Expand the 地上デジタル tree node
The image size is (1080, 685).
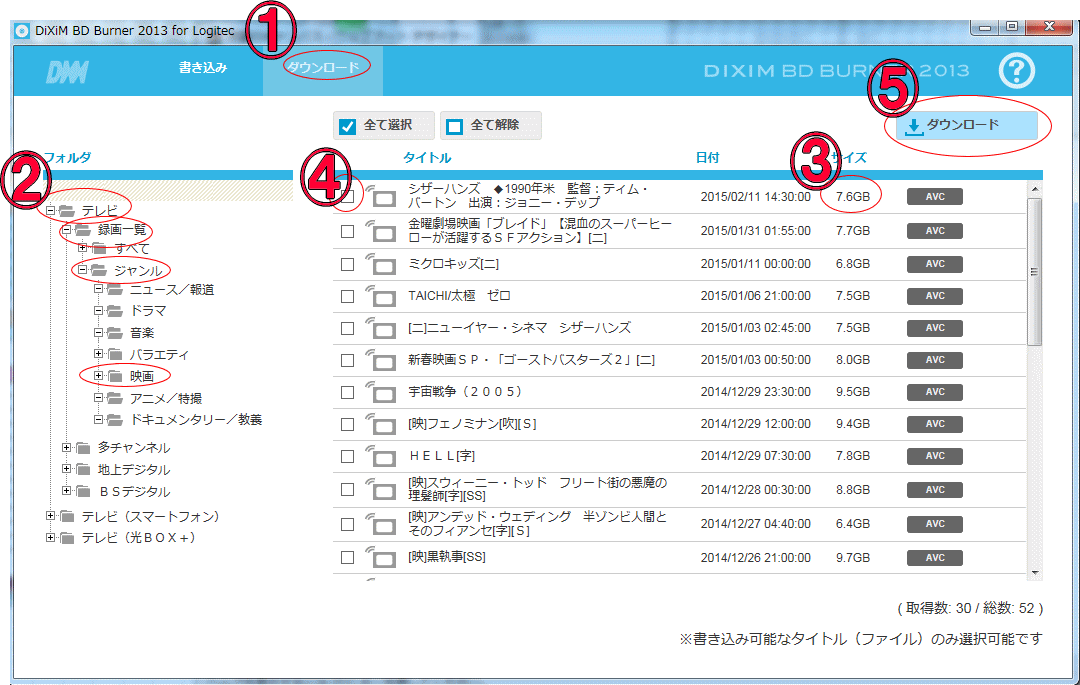point(66,469)
